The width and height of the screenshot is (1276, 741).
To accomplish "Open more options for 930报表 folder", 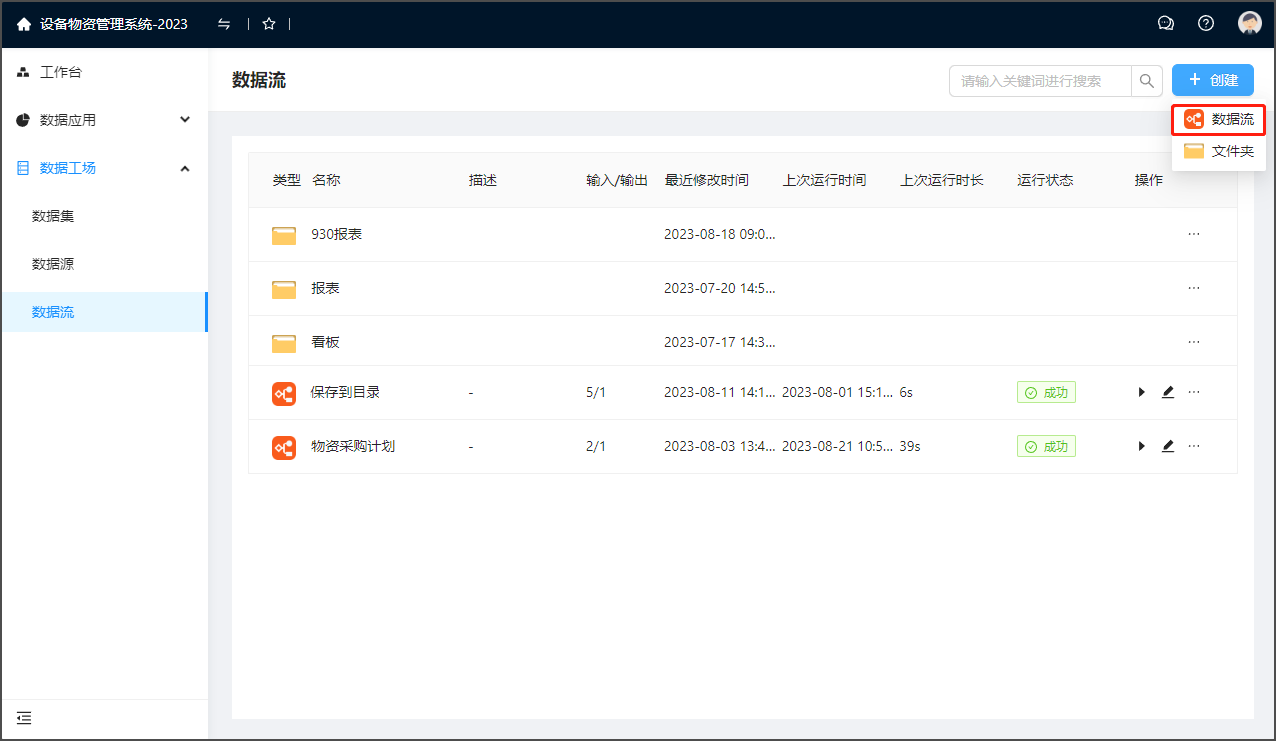I will [1193, 234].
